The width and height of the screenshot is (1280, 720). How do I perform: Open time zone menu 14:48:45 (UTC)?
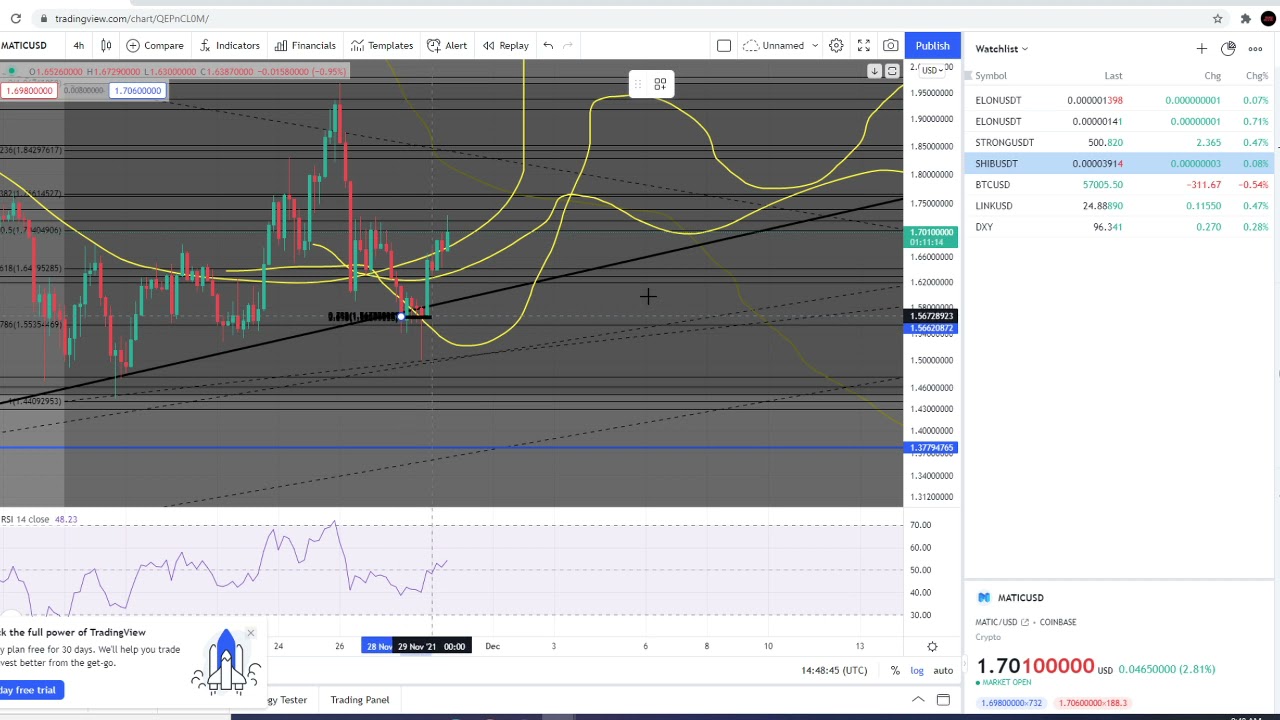click(x=834, y=670)
